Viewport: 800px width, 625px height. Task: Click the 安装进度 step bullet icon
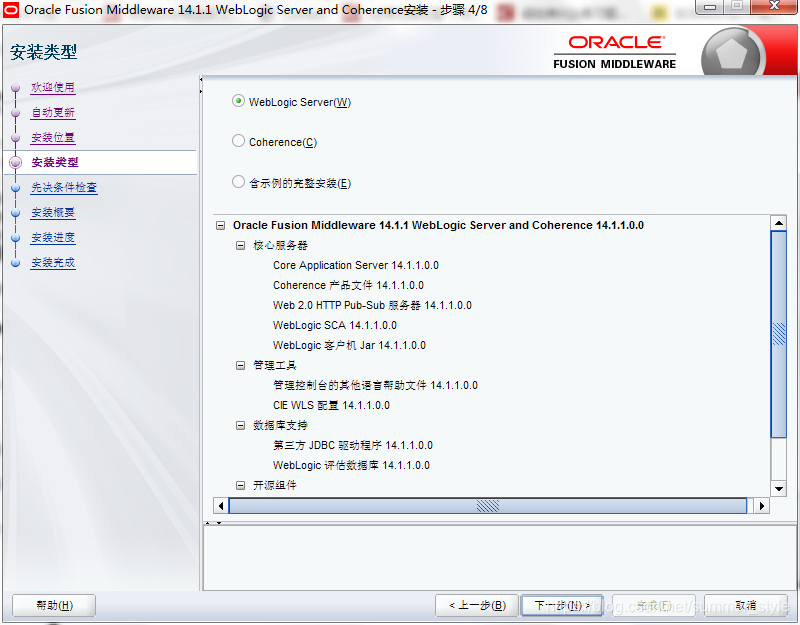tap(16, 238)
